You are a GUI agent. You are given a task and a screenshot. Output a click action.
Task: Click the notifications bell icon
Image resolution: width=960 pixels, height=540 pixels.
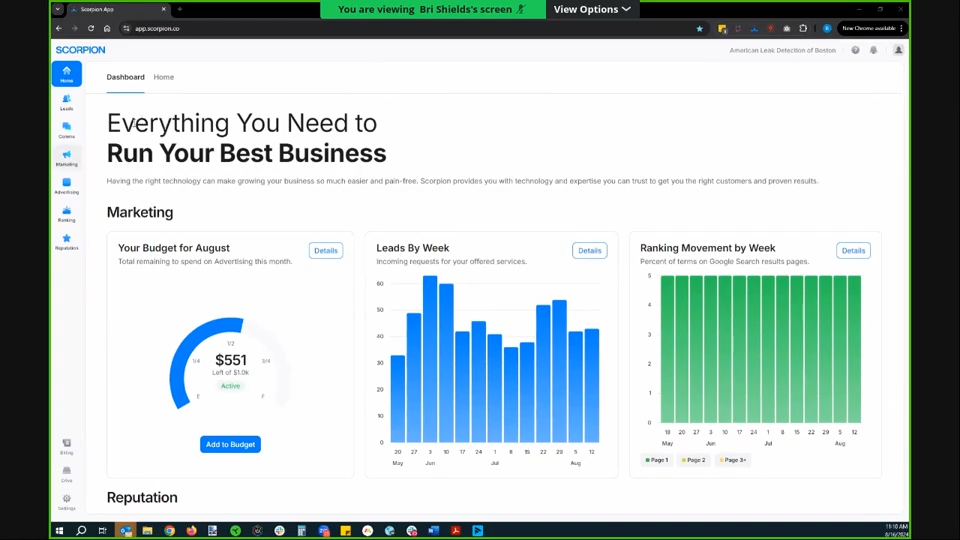click(x=873, y=50)
